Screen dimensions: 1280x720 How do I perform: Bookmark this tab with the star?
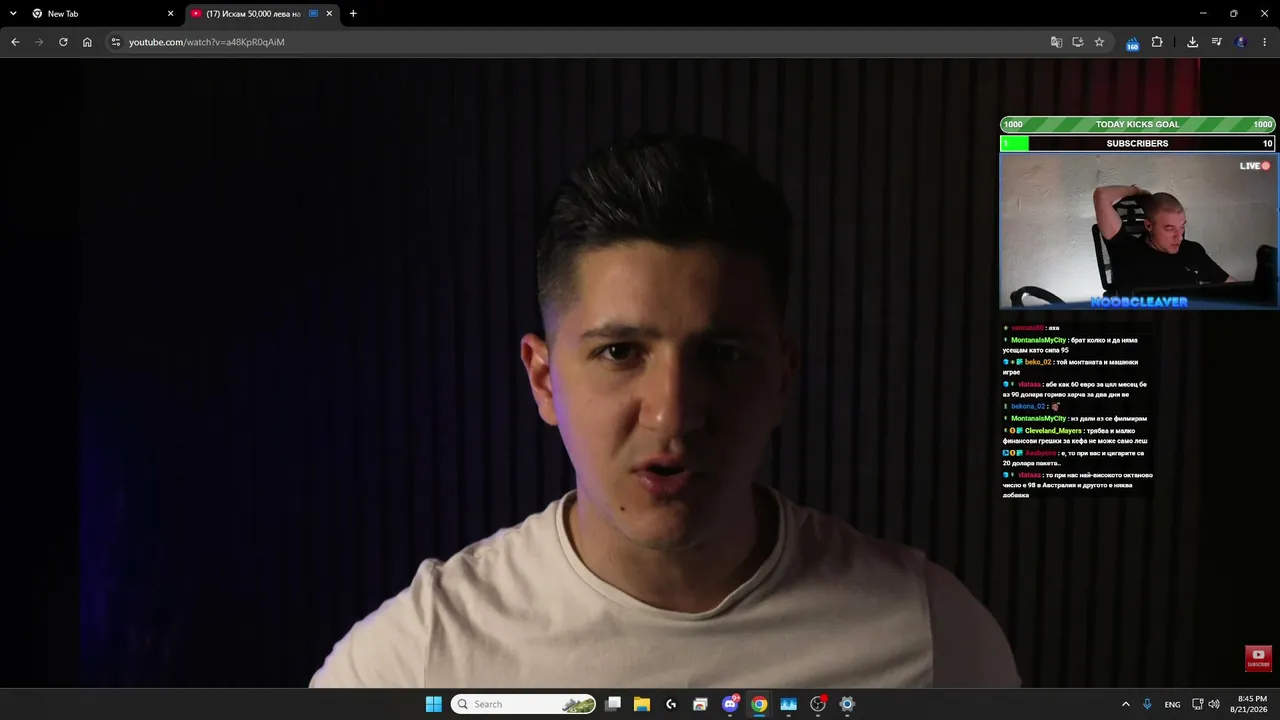pos(1099,42)
